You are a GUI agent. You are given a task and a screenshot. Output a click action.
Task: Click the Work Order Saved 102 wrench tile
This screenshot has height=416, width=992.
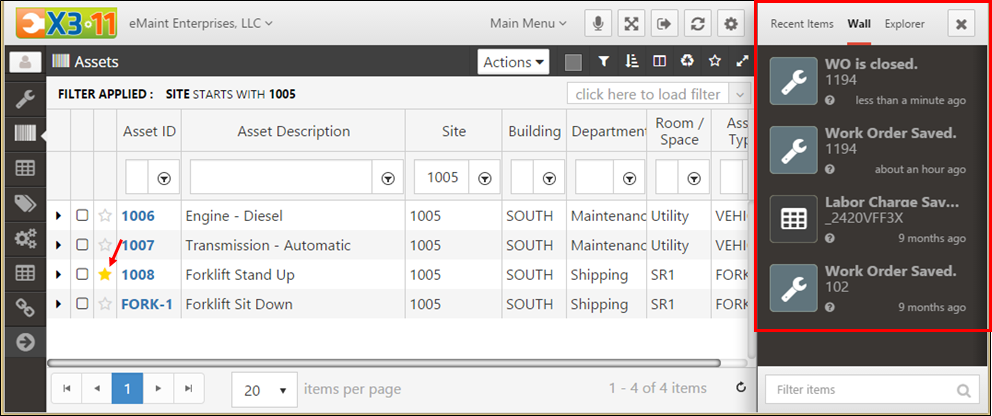point(793,288)
